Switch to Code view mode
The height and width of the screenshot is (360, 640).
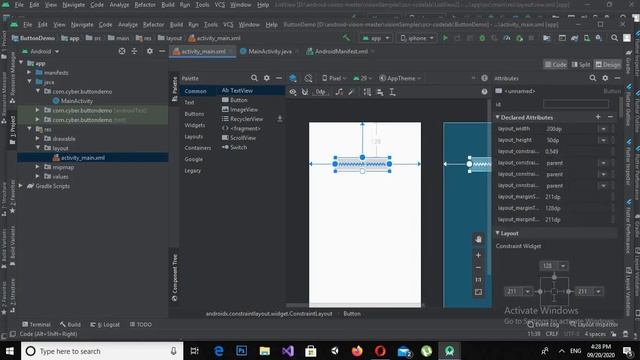[x=555, y=64]
